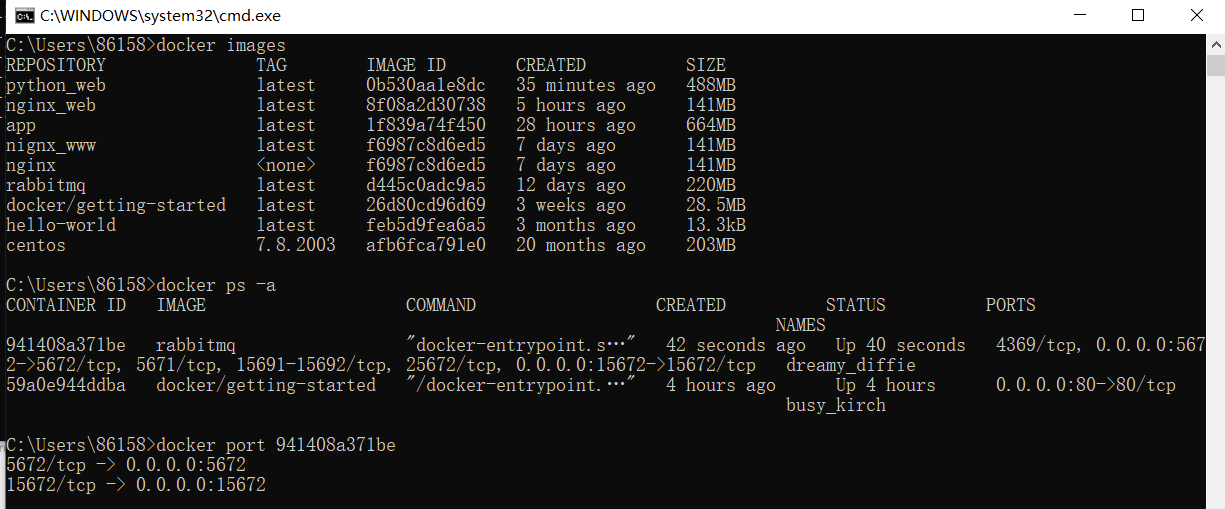This screenshot has width=1225, height=509.
Task: Click the busy_kirch container name
Action: click(836, 405)
